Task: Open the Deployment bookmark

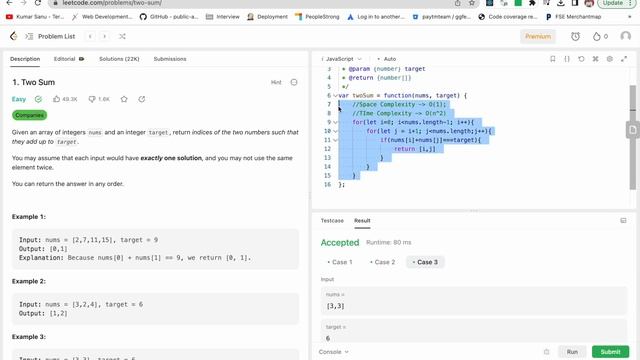Action: (267, 17)
